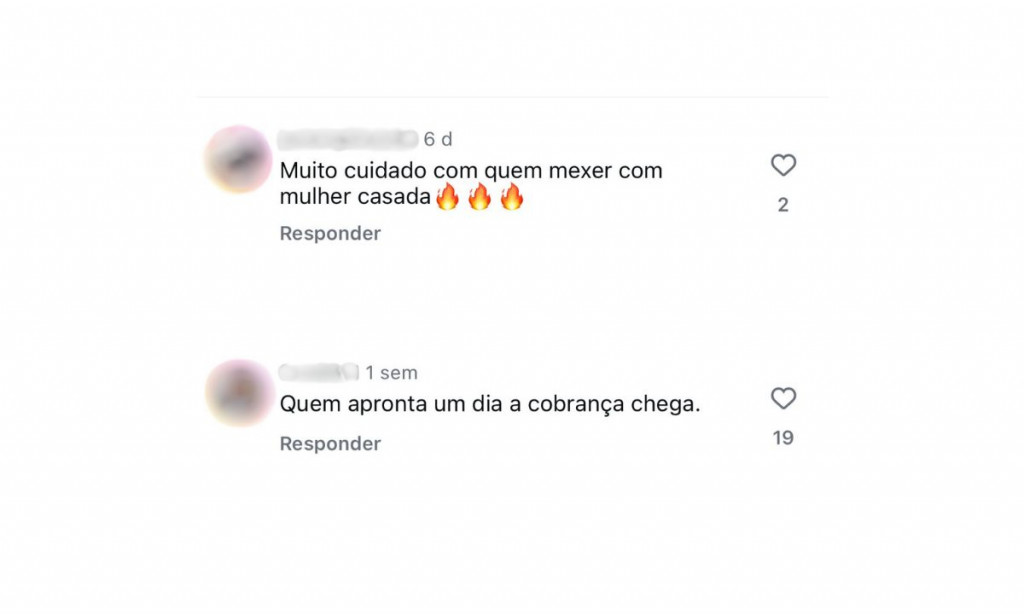
Task: Select the comment 'Quem apronta um dia a cobrança chega.'
Action: [490, 404]
